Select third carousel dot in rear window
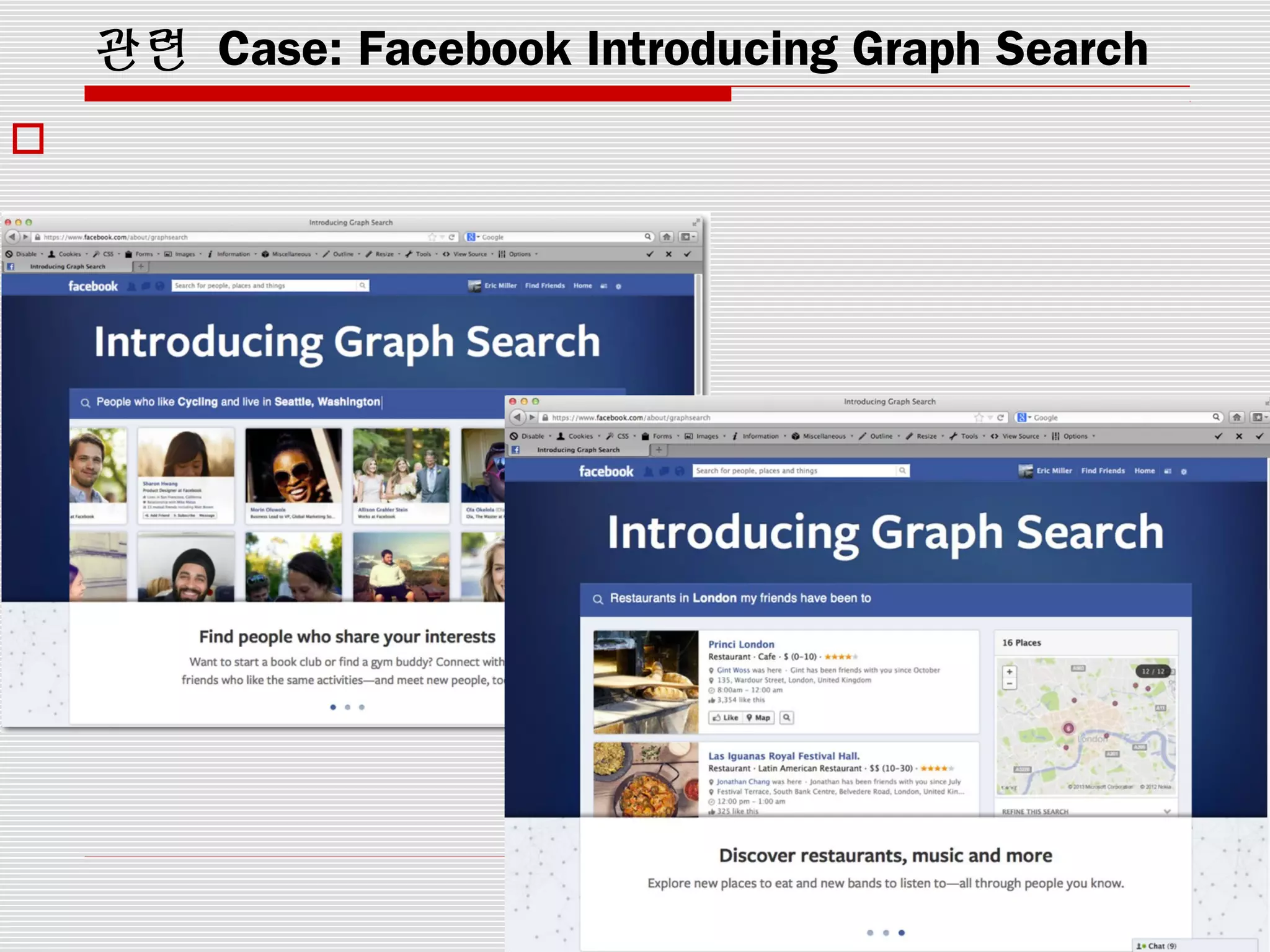 362,707
